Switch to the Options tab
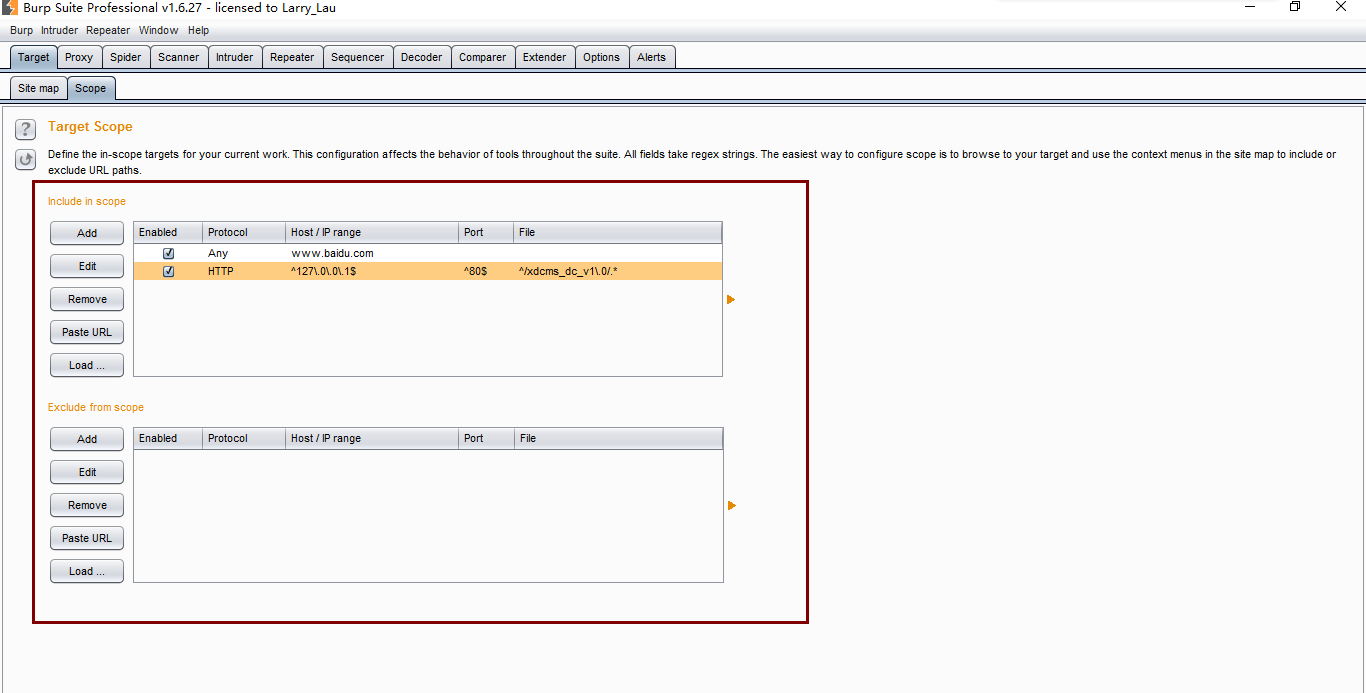The height and width of the screenshot is (693, 1366). [x=602, y=57]
